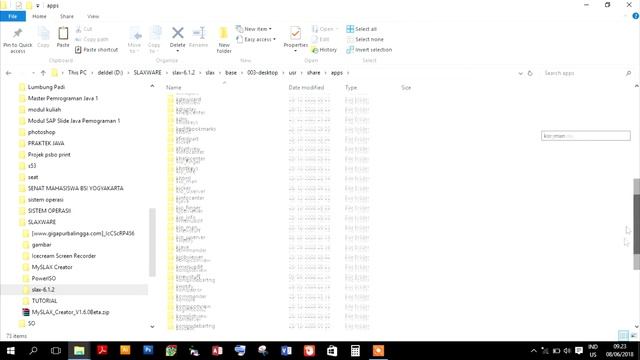Click Pin to Quick access icon

[17, 40]
